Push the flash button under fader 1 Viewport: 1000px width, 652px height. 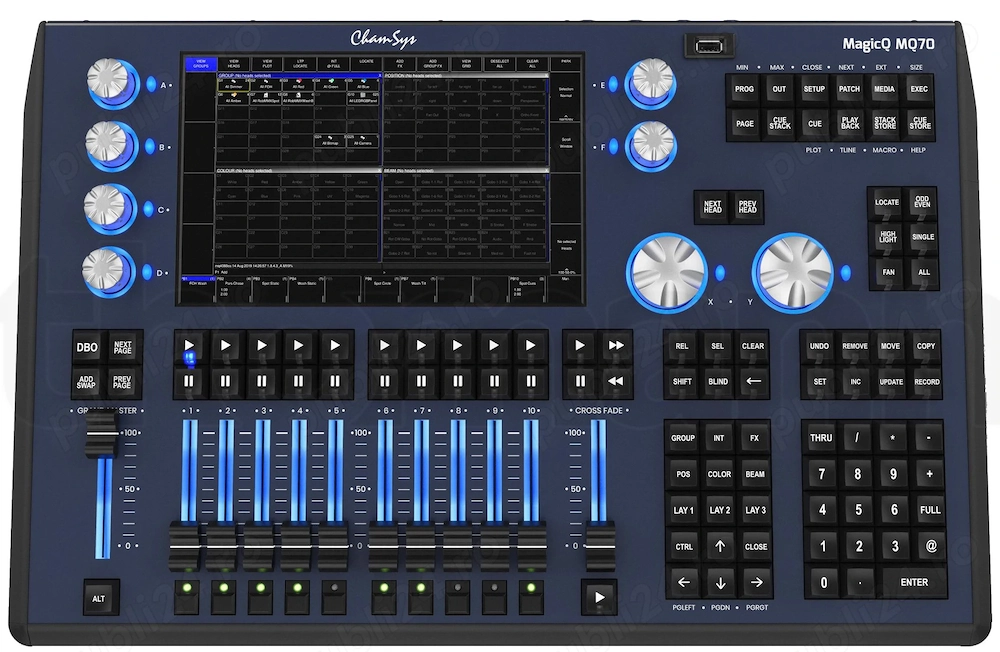pos(187,596)
